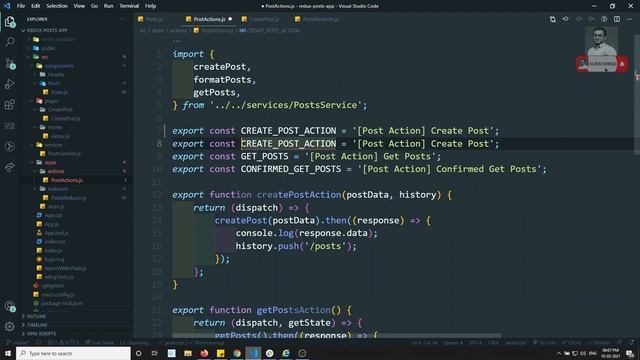640x360 pixels.
Task: Collapse the store folder
Action: point(50,162)
